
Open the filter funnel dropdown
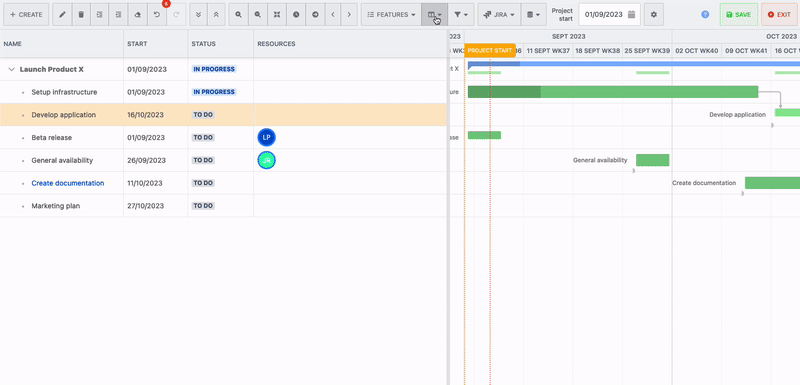tap(461, 15)
